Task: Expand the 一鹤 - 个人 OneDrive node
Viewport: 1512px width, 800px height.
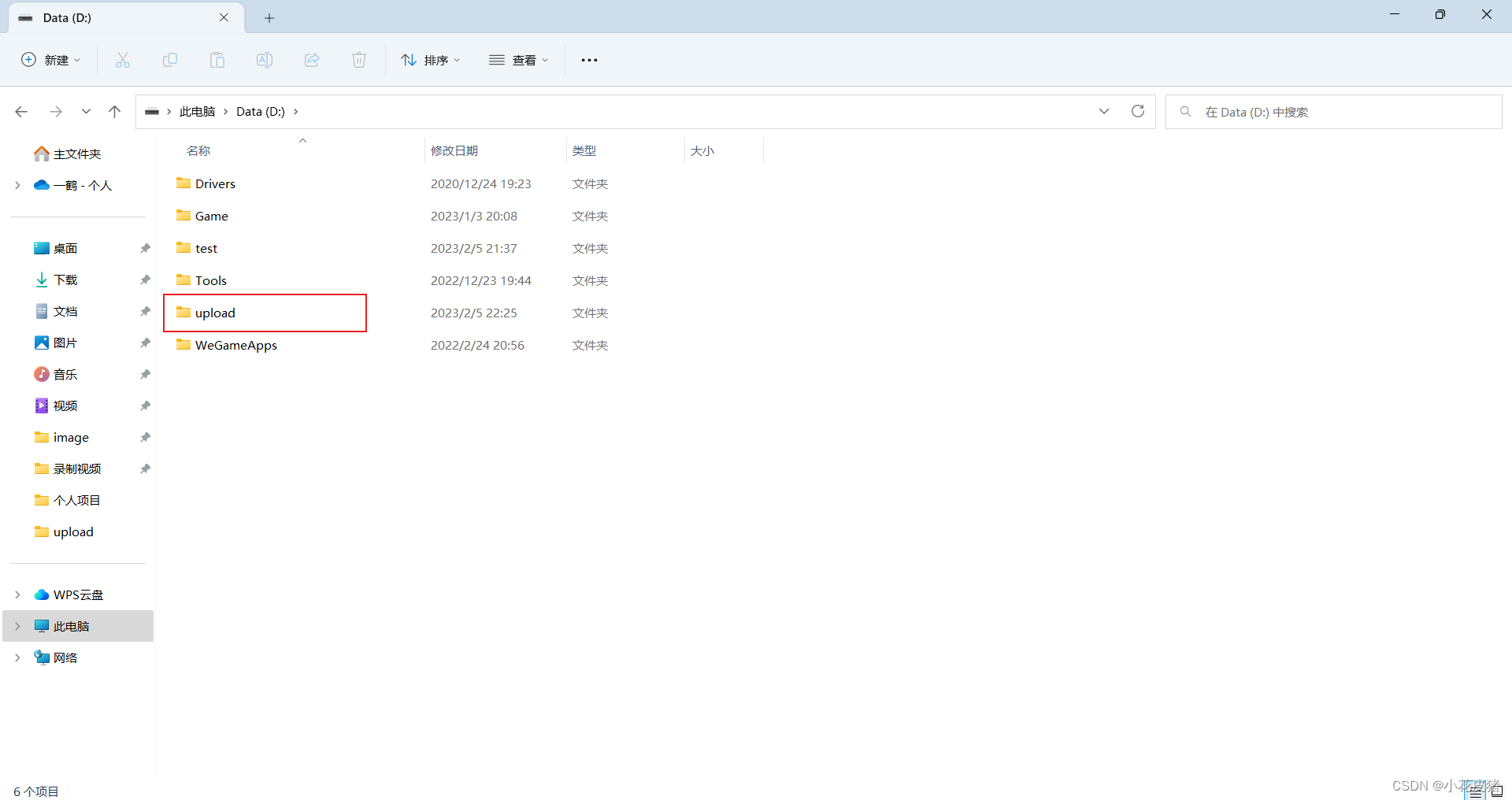Action: 17,185
